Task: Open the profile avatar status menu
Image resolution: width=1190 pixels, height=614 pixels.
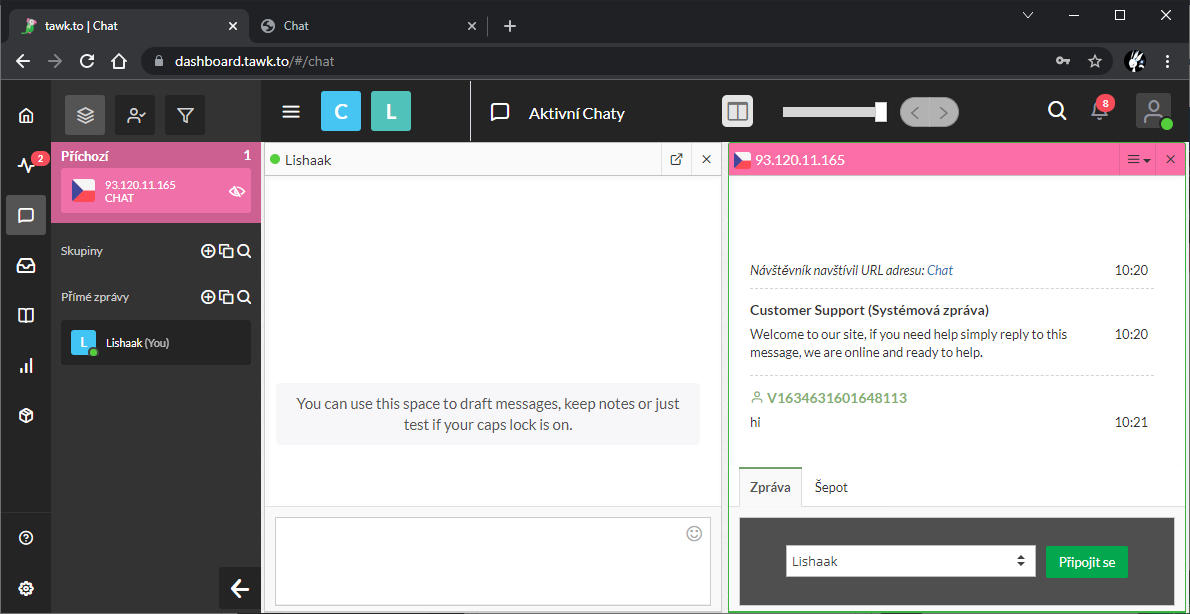Action: point(1153,111)
